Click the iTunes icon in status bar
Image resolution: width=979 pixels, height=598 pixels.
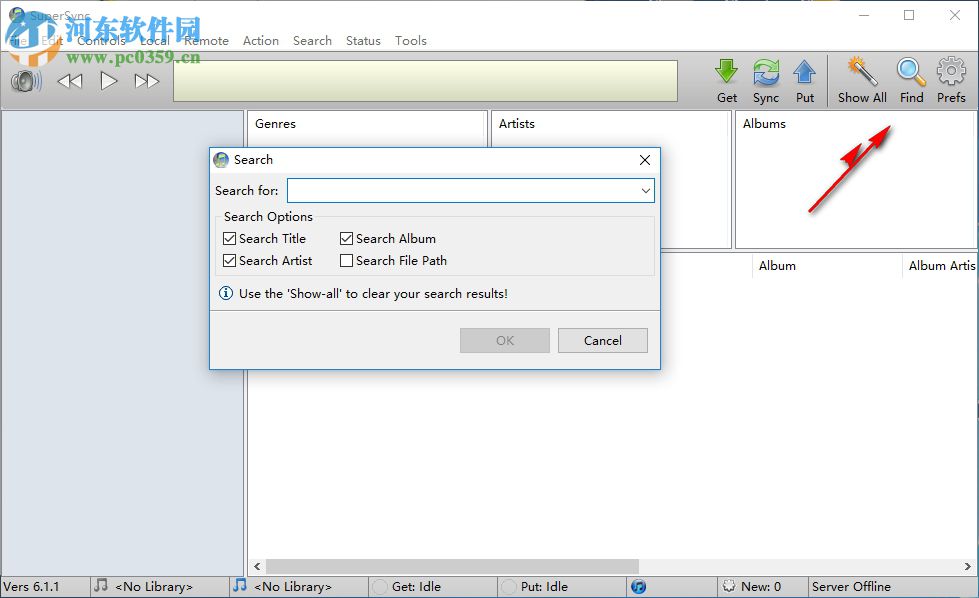coord(638,587)
